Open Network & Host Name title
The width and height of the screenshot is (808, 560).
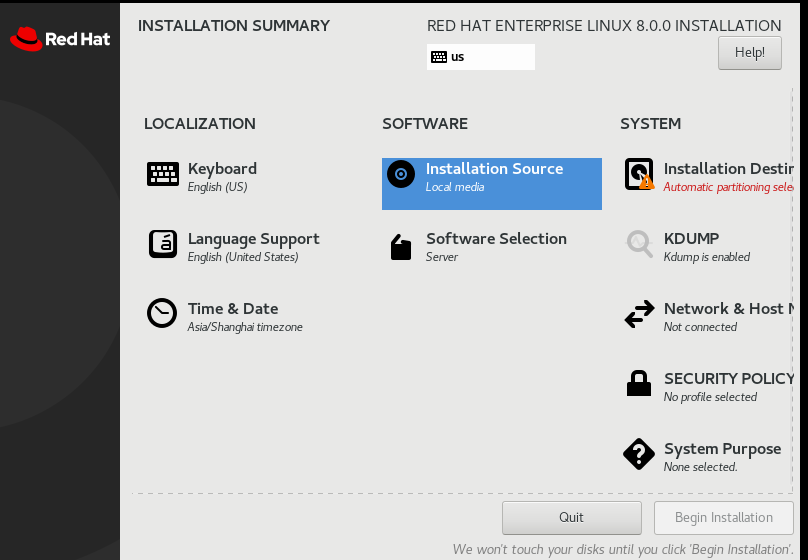729,309
